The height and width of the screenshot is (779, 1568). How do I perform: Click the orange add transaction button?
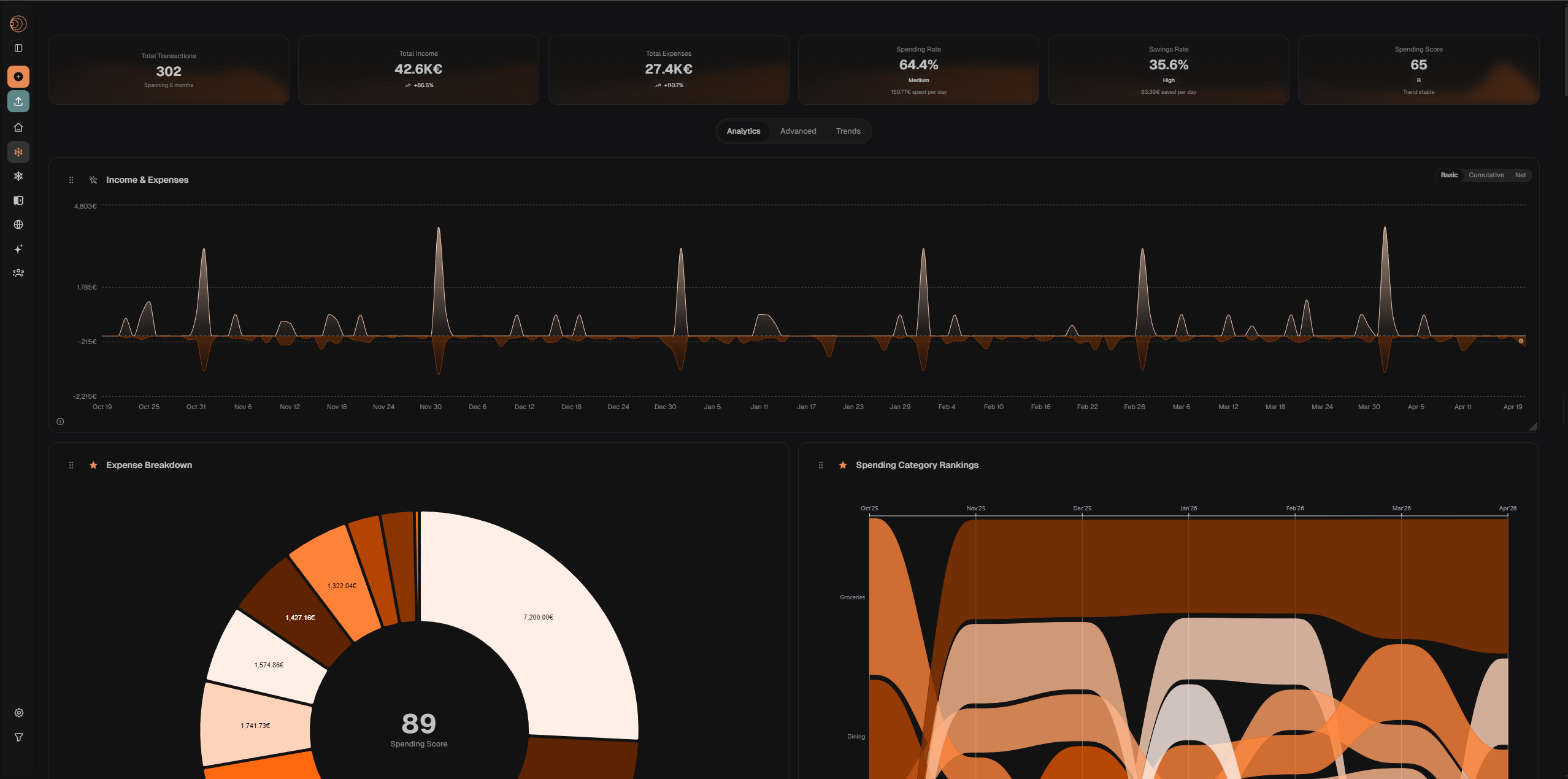pos(18,77)
